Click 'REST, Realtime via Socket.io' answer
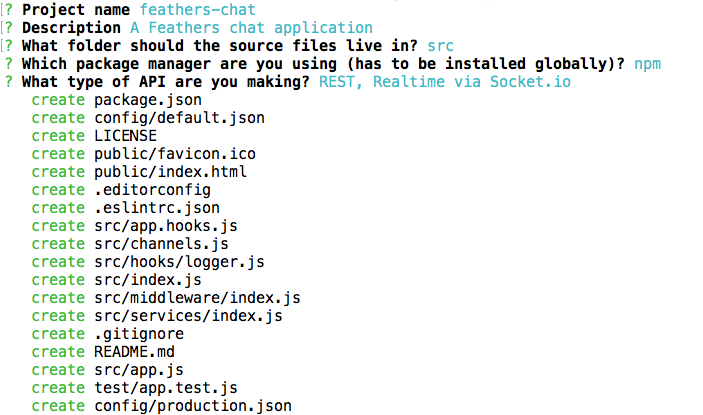Screen dimensions: 703x415 pyautogui.click(x=445, y=82)
